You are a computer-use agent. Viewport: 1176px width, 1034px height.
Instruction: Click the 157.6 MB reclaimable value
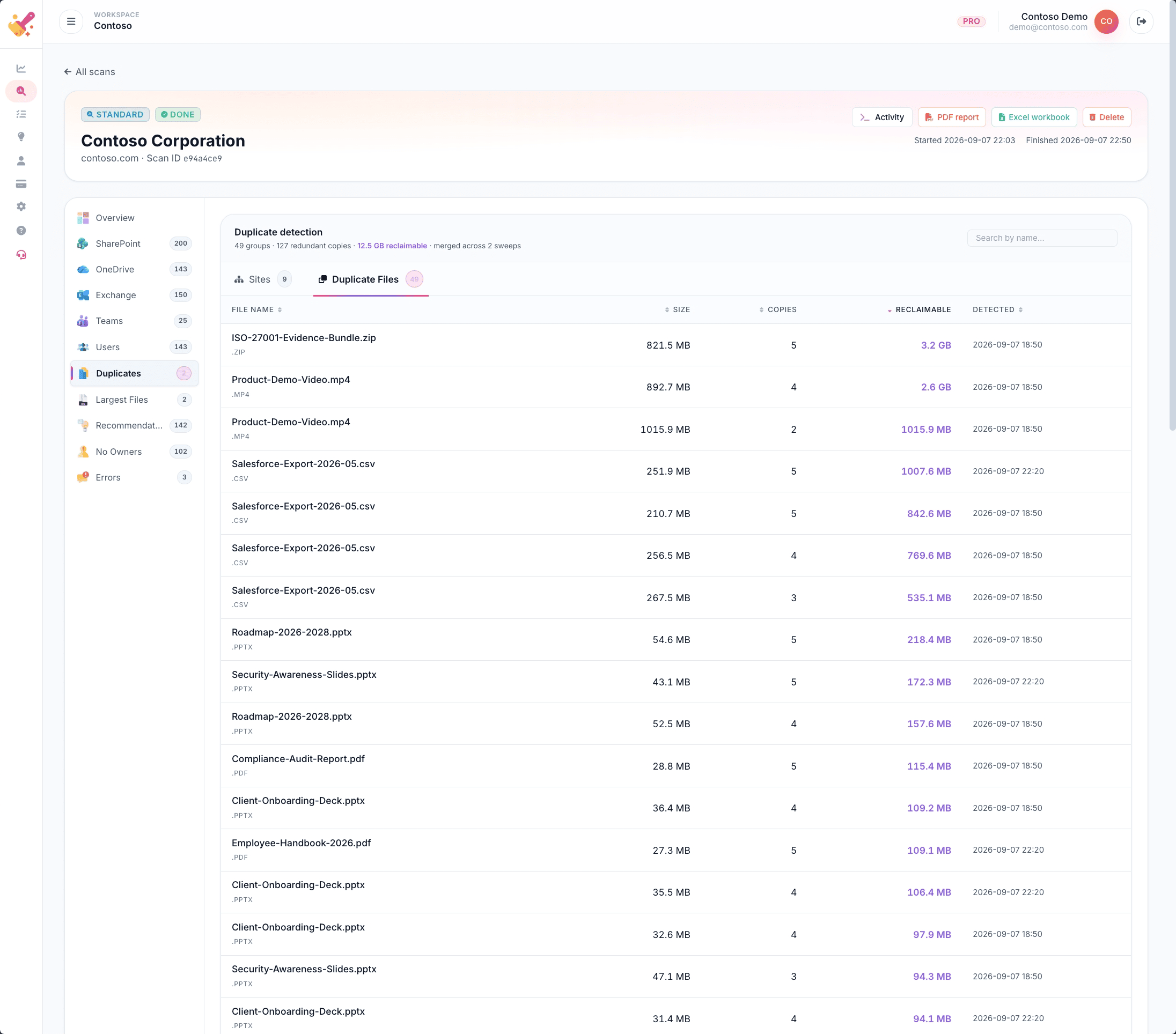[x=929, y=723]
